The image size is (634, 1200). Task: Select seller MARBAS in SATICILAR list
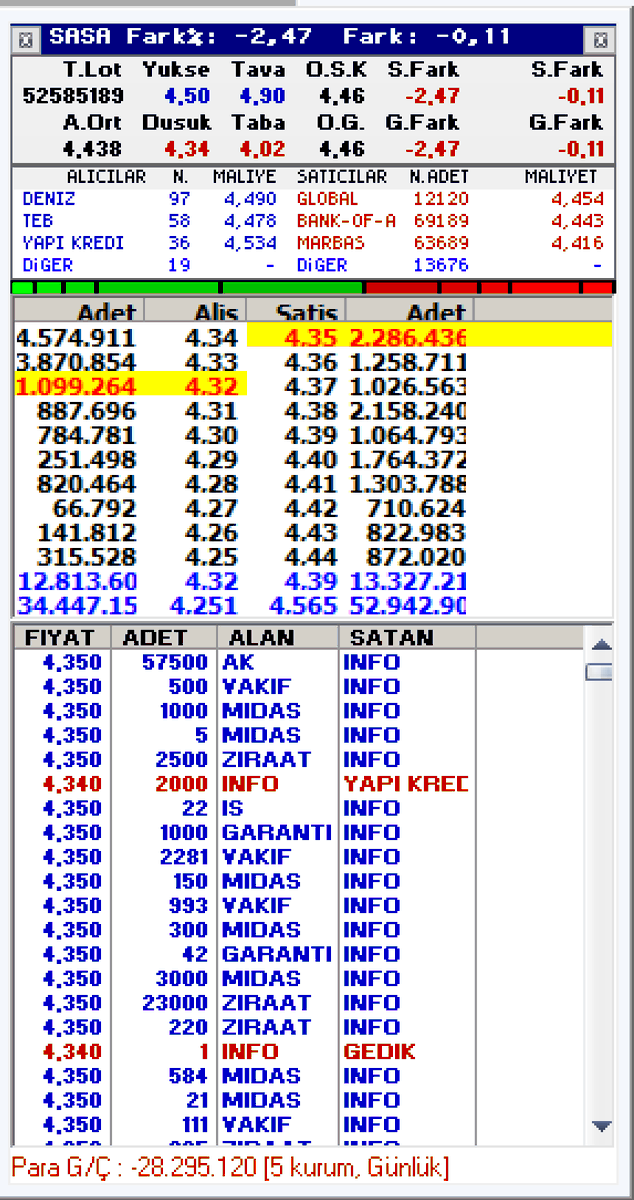tap(331, 243)
